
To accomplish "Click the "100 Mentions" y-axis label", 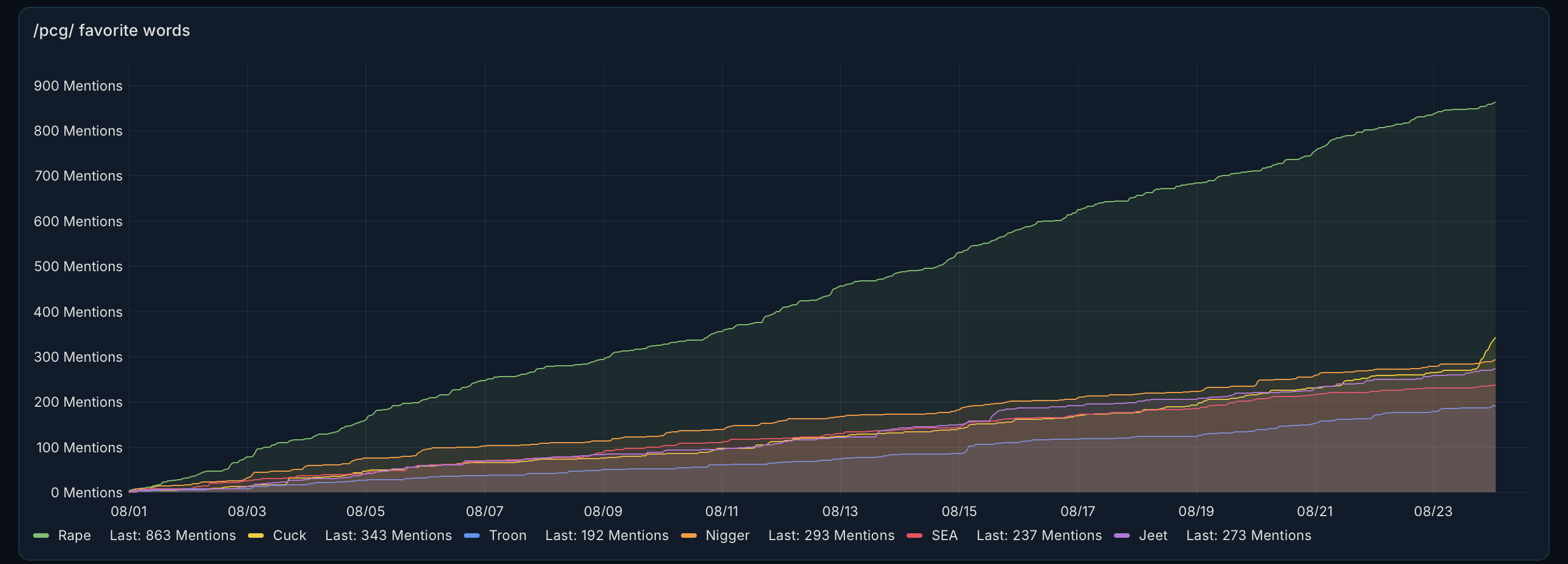I will click(79, 448).
